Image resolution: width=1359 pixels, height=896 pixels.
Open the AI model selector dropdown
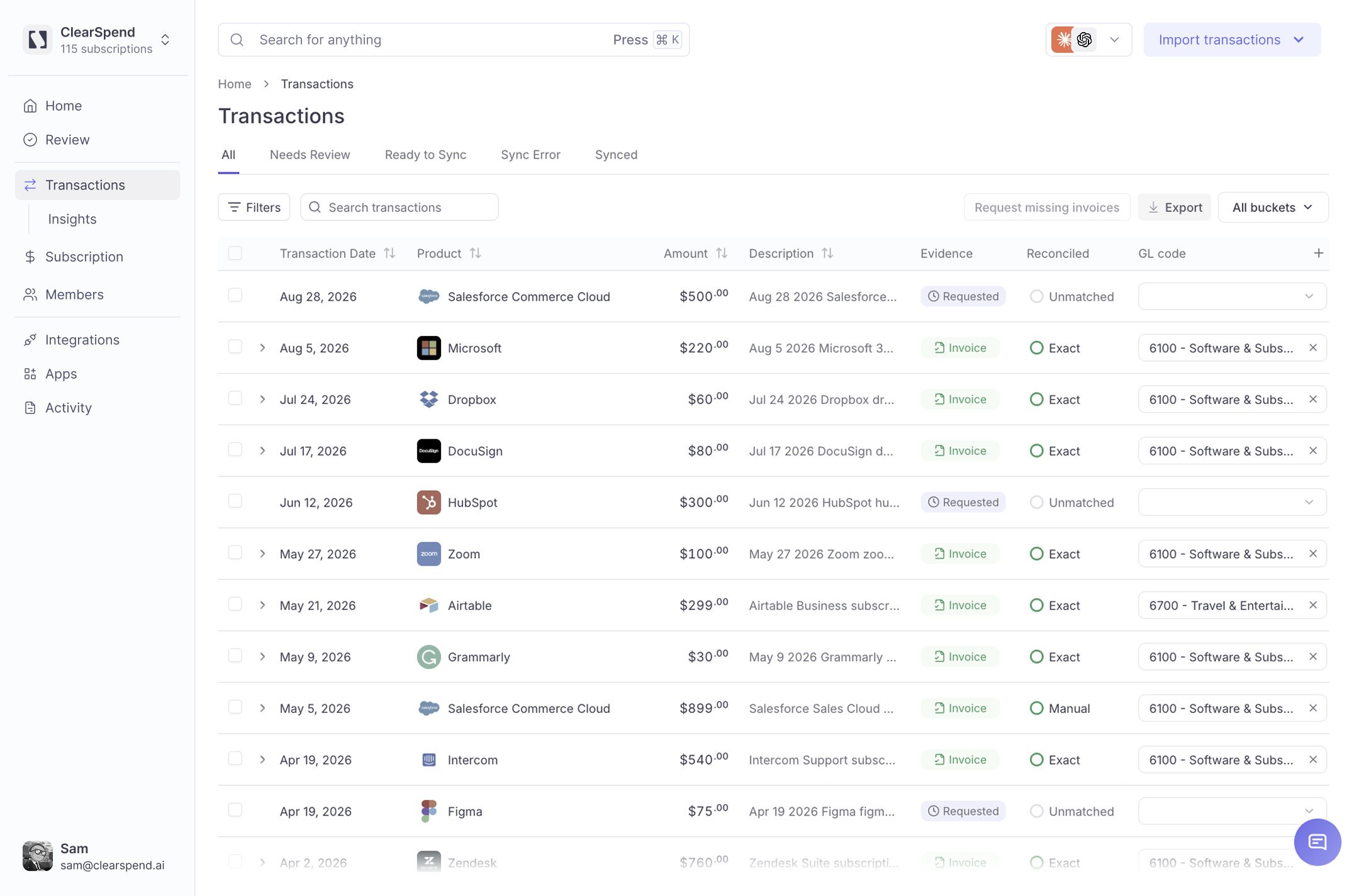pos(1088,40)
